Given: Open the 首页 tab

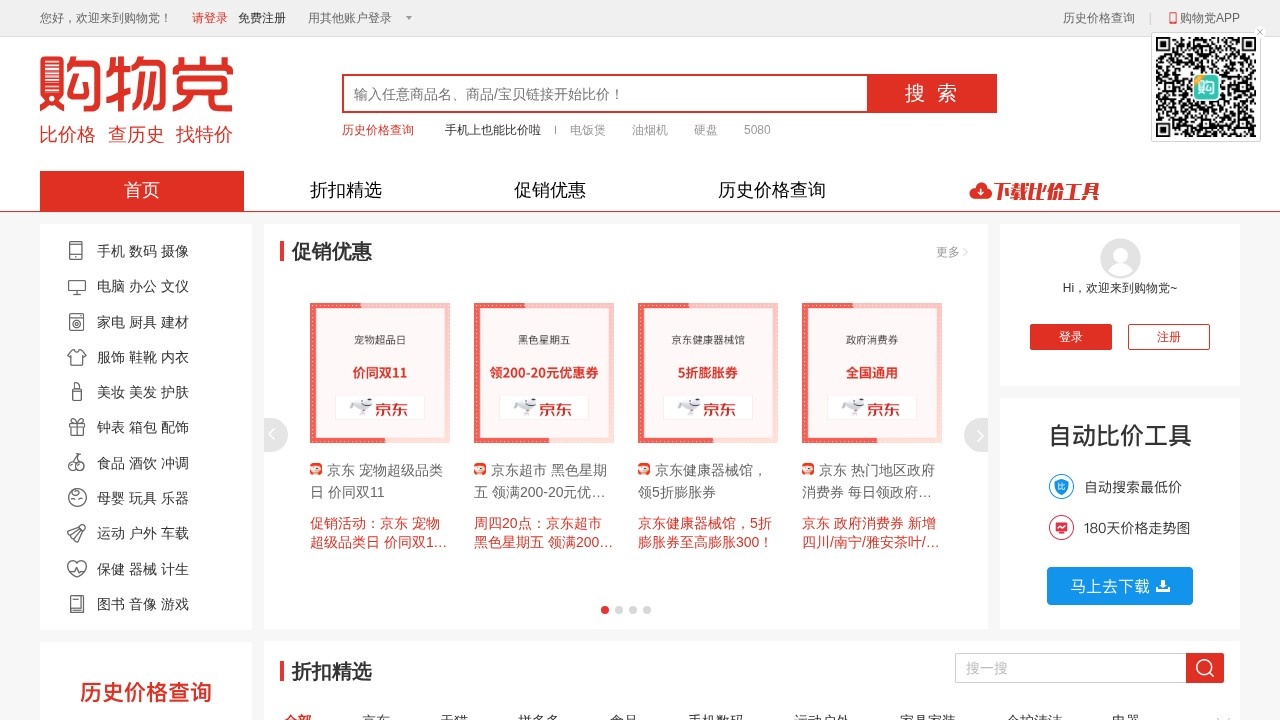Looking at the screenshot, I should point(142,191).
